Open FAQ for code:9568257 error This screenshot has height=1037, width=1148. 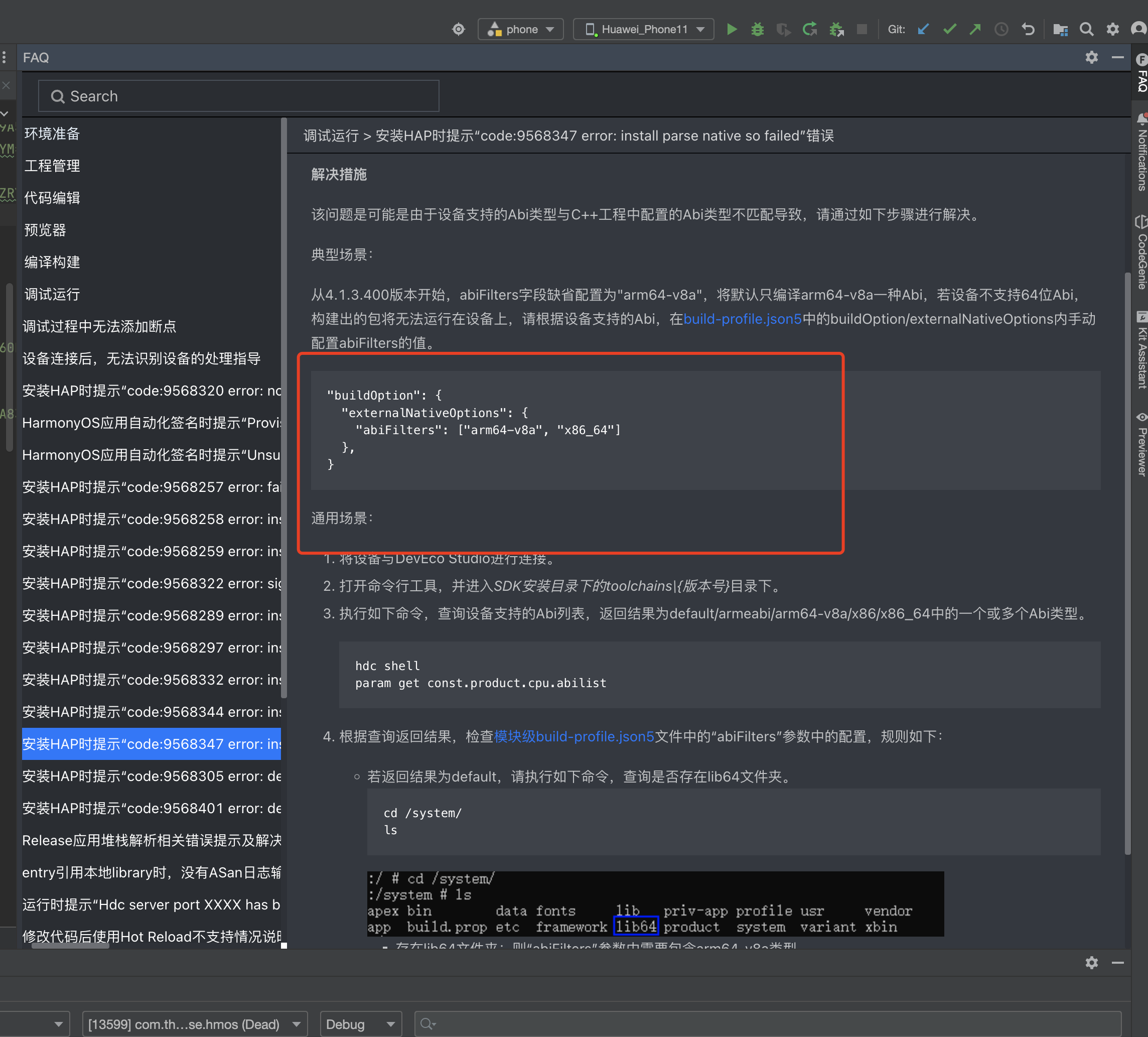click(152, 487)
